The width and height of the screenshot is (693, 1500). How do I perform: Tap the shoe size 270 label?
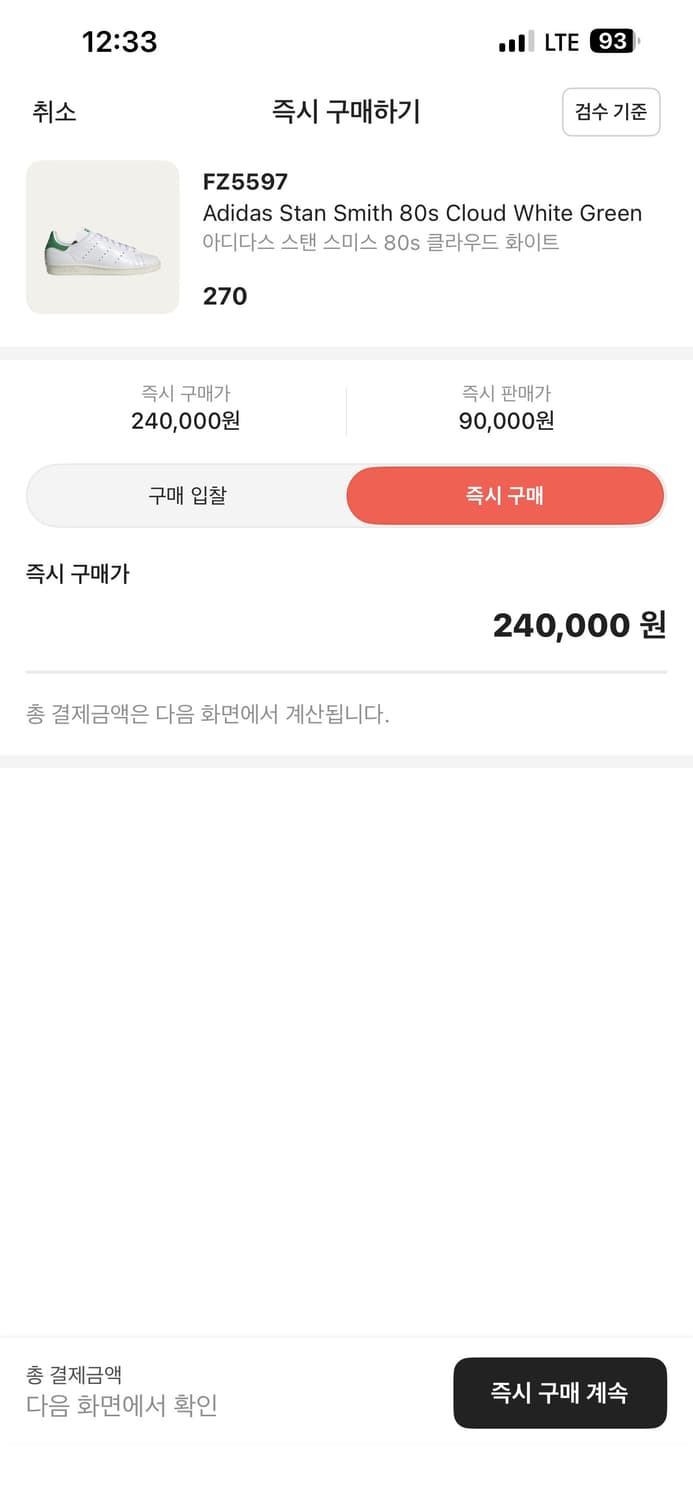click(x=224, y=296)
